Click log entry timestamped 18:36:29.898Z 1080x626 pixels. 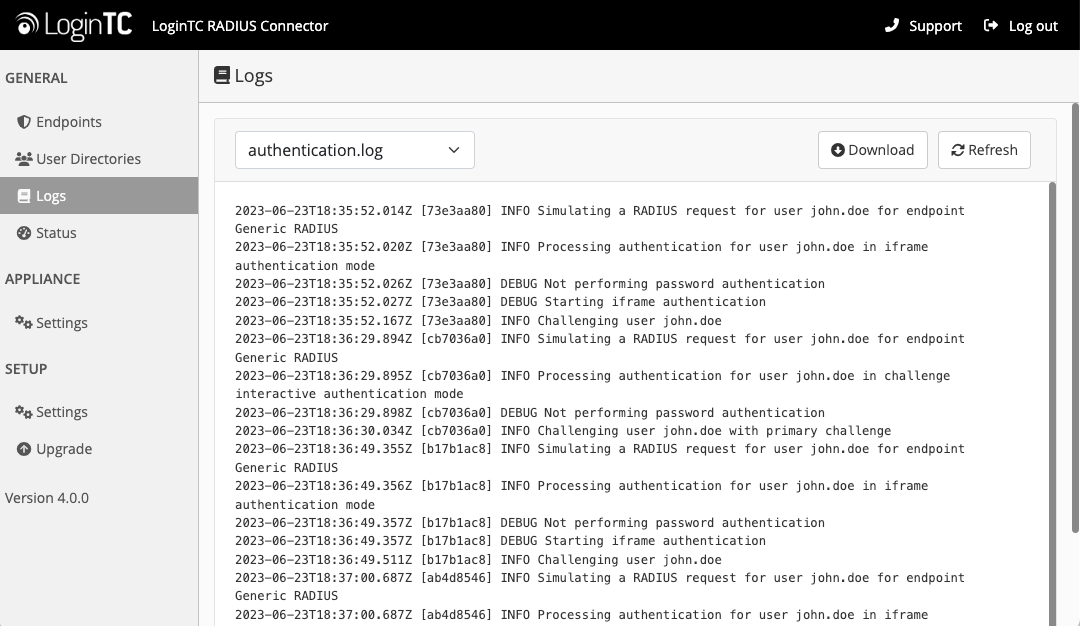coord(530,413)
